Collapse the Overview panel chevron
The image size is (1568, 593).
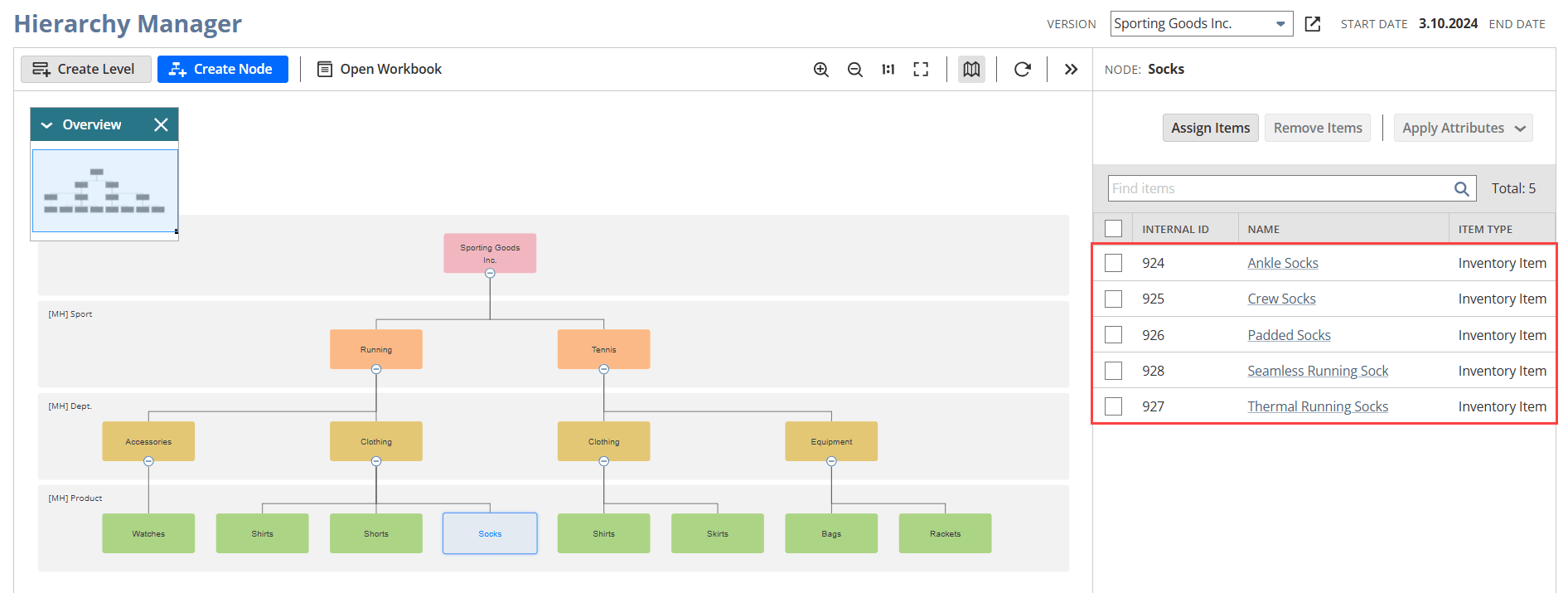46,125
